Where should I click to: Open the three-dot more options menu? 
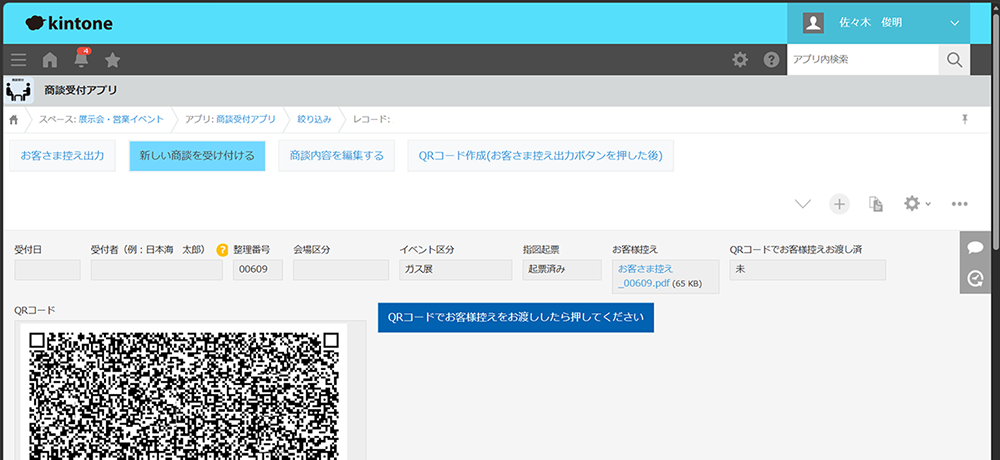tap(960, 204)
